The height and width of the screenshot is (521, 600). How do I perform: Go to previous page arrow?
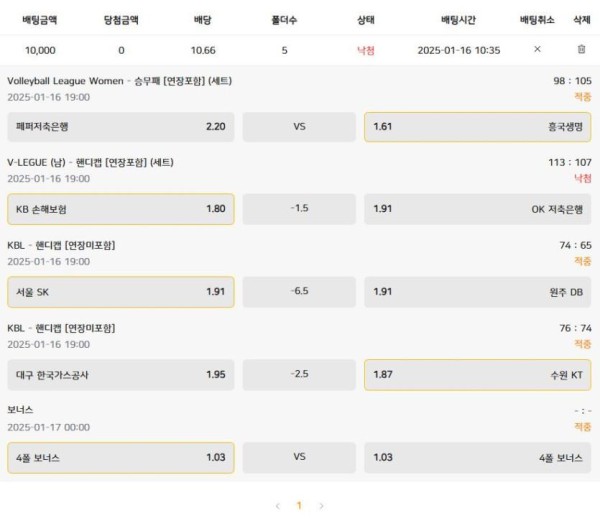tap(278, 506)
